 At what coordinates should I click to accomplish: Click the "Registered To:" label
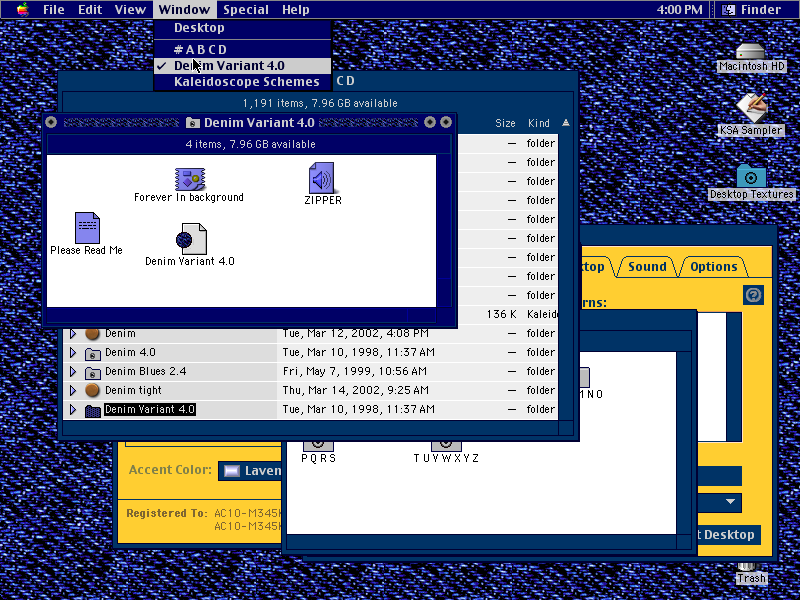click(167, 513)
